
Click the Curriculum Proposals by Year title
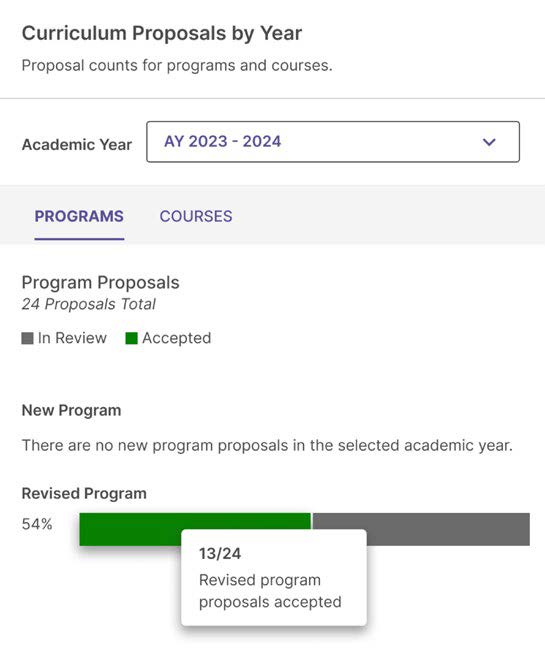(x=162, y=33)
